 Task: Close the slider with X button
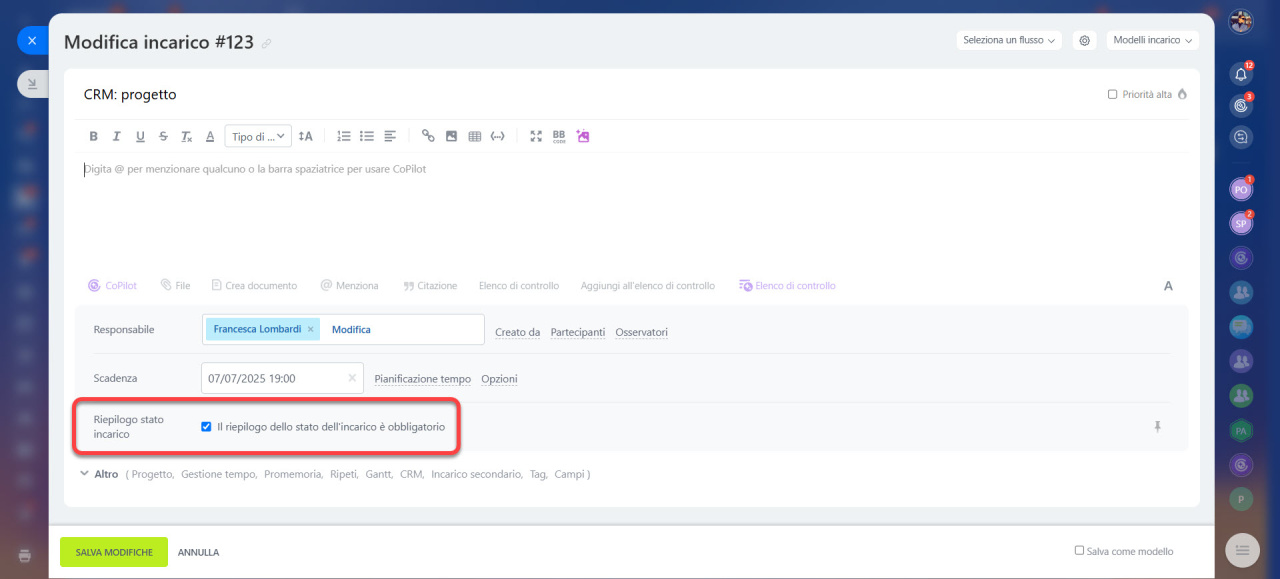32,40
